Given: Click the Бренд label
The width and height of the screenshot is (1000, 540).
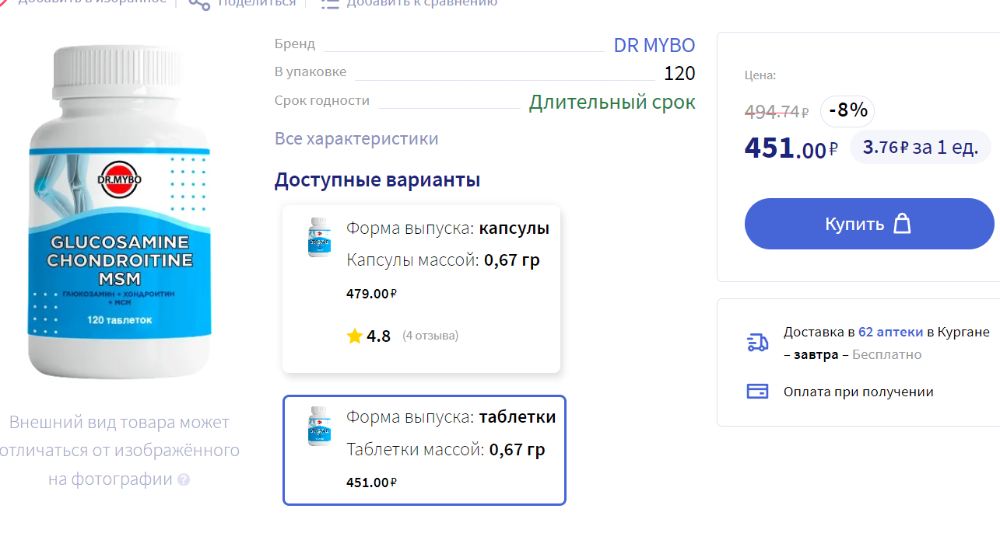Looking at the screenshot, I should tap(295, 44).
